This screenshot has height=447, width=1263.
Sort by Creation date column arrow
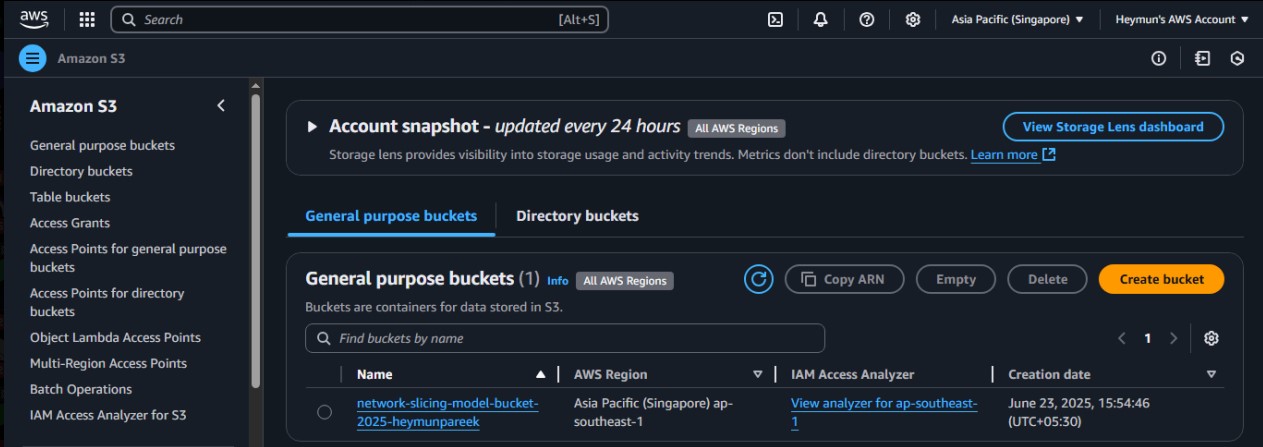pos(1211,374)
